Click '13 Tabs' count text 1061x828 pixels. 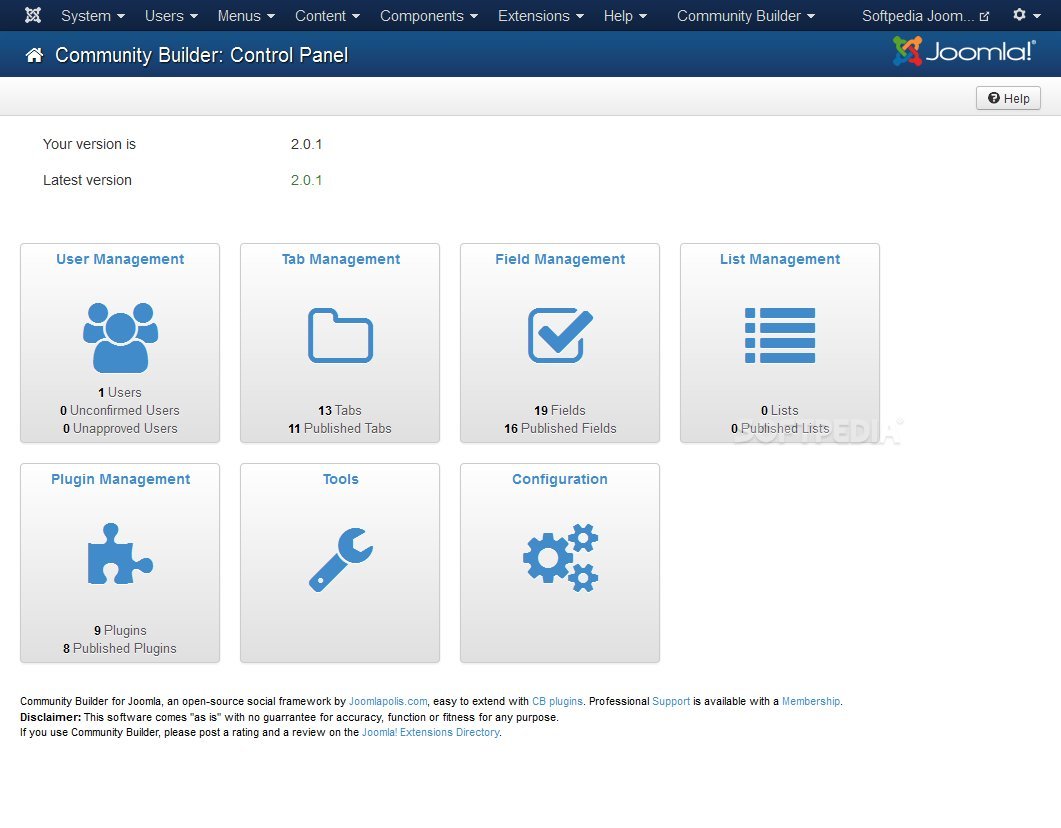[x=340, y=411]
